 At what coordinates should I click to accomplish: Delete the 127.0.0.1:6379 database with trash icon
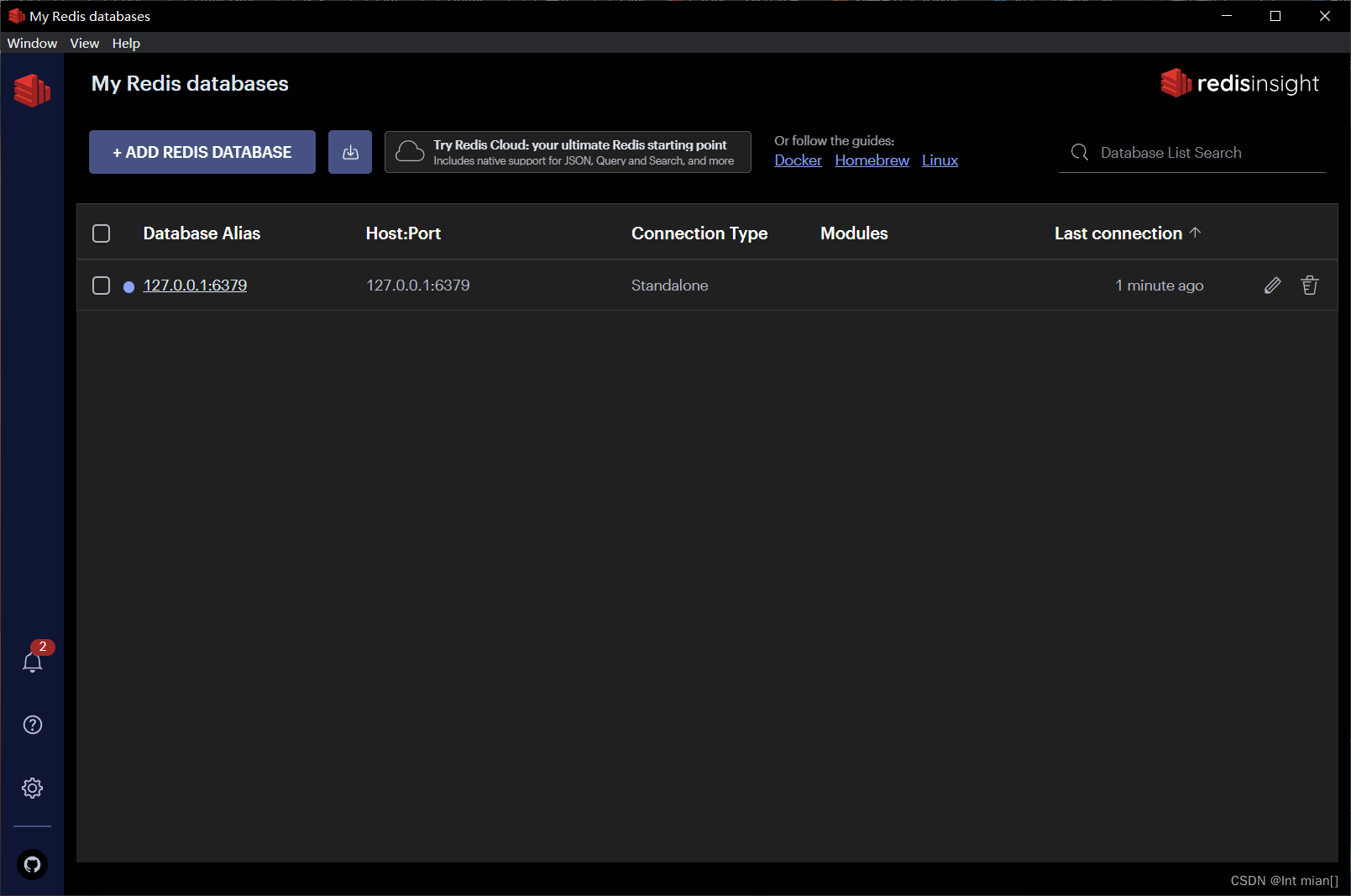(x=1310, y=286)
